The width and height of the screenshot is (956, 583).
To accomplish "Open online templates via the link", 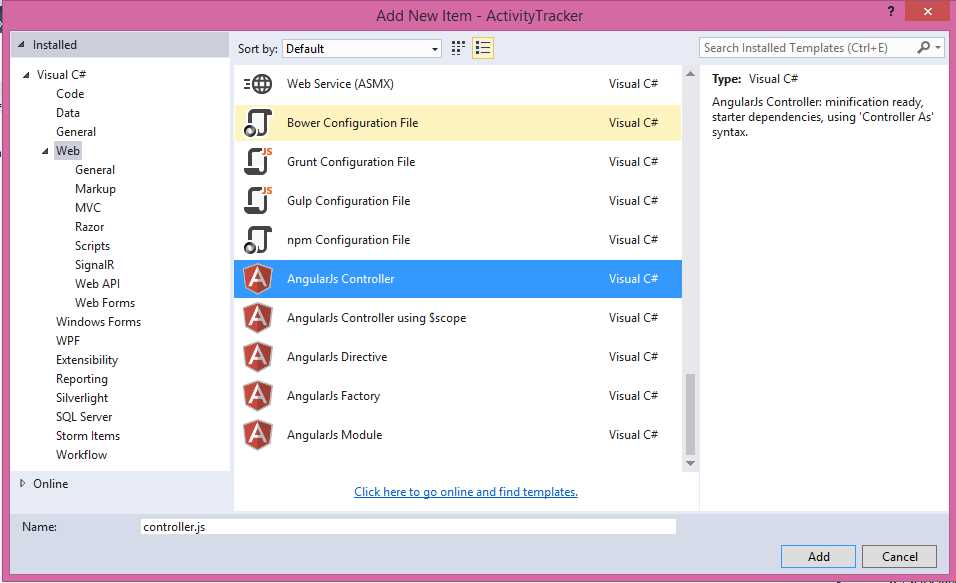I will [466, 492].
